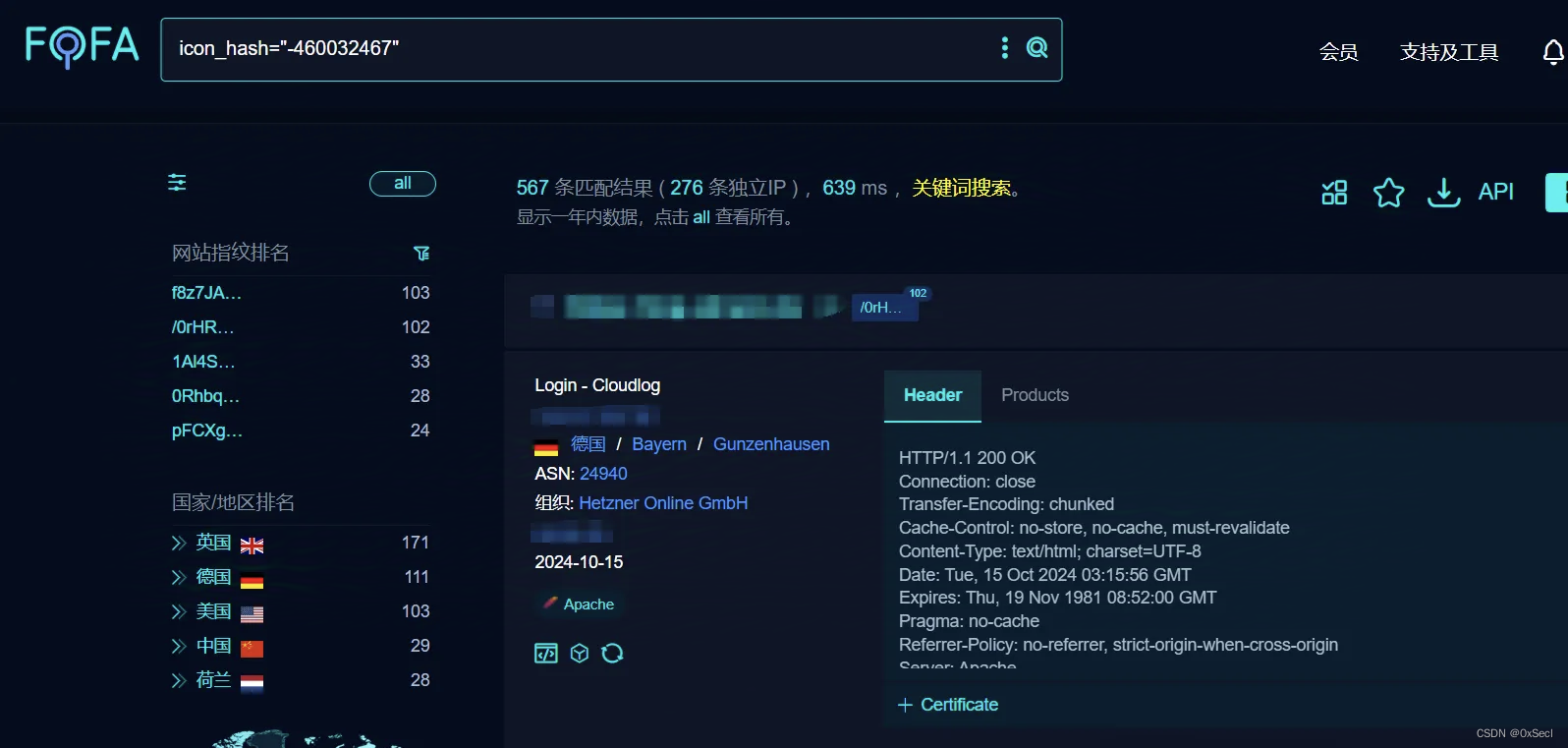
Task: Click the Gunzenhausen city link
Action: 771,444
